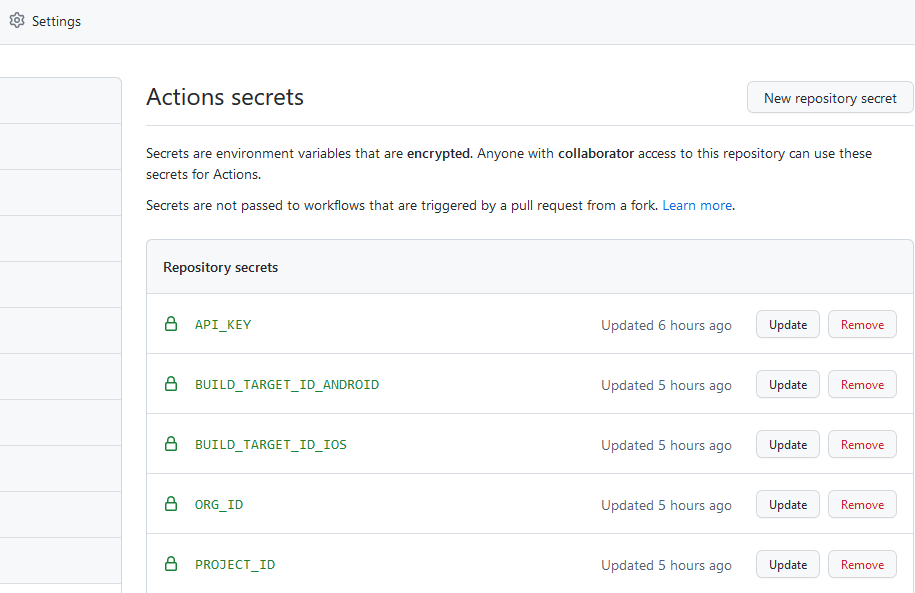Update the BUILD_TARGET_ID_ANDROID secret
The height and width of the screenshot is (593, 915).
[x=788, y=385]
